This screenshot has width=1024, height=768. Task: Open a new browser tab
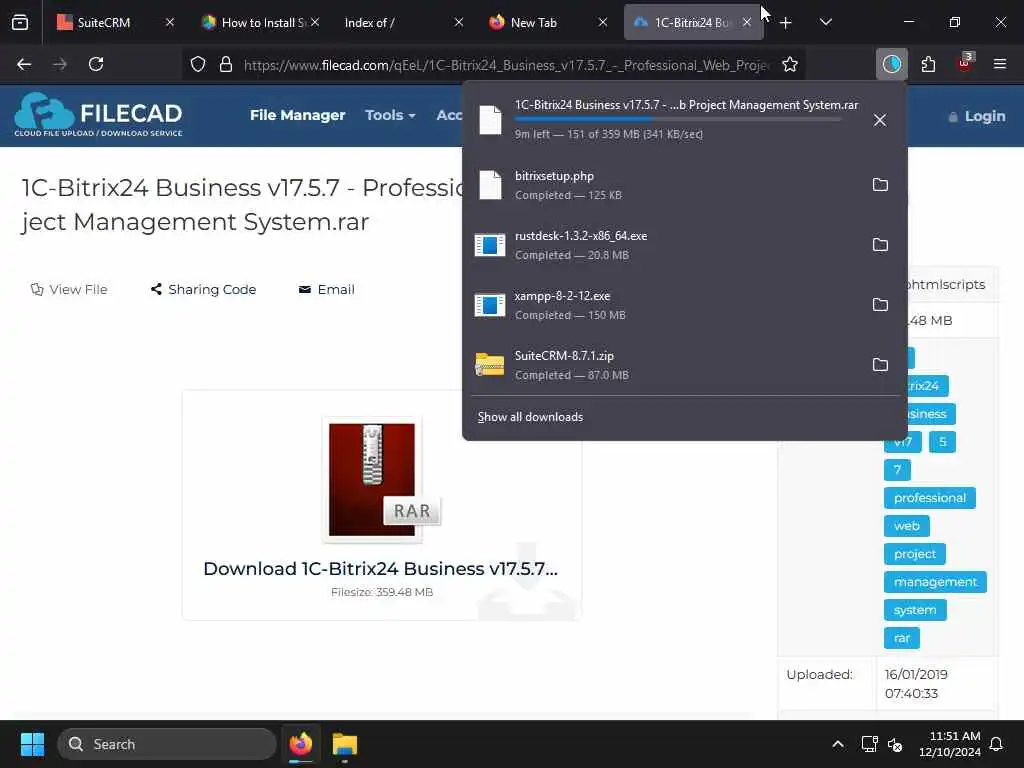tap(786, 23)
